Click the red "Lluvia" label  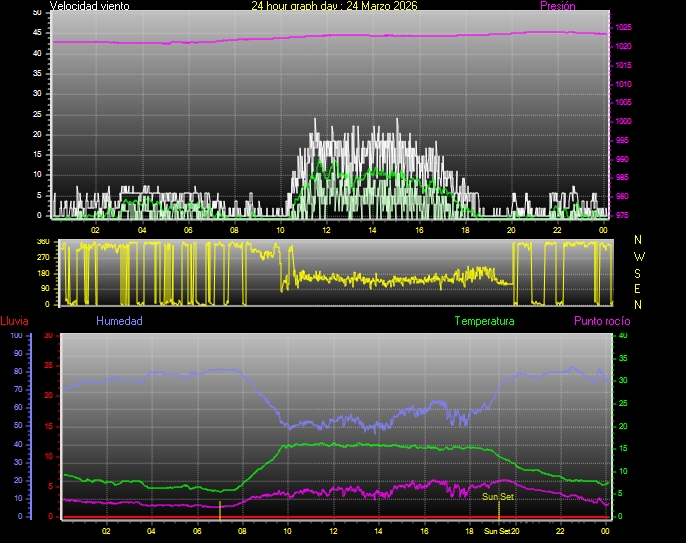[14, 321]
